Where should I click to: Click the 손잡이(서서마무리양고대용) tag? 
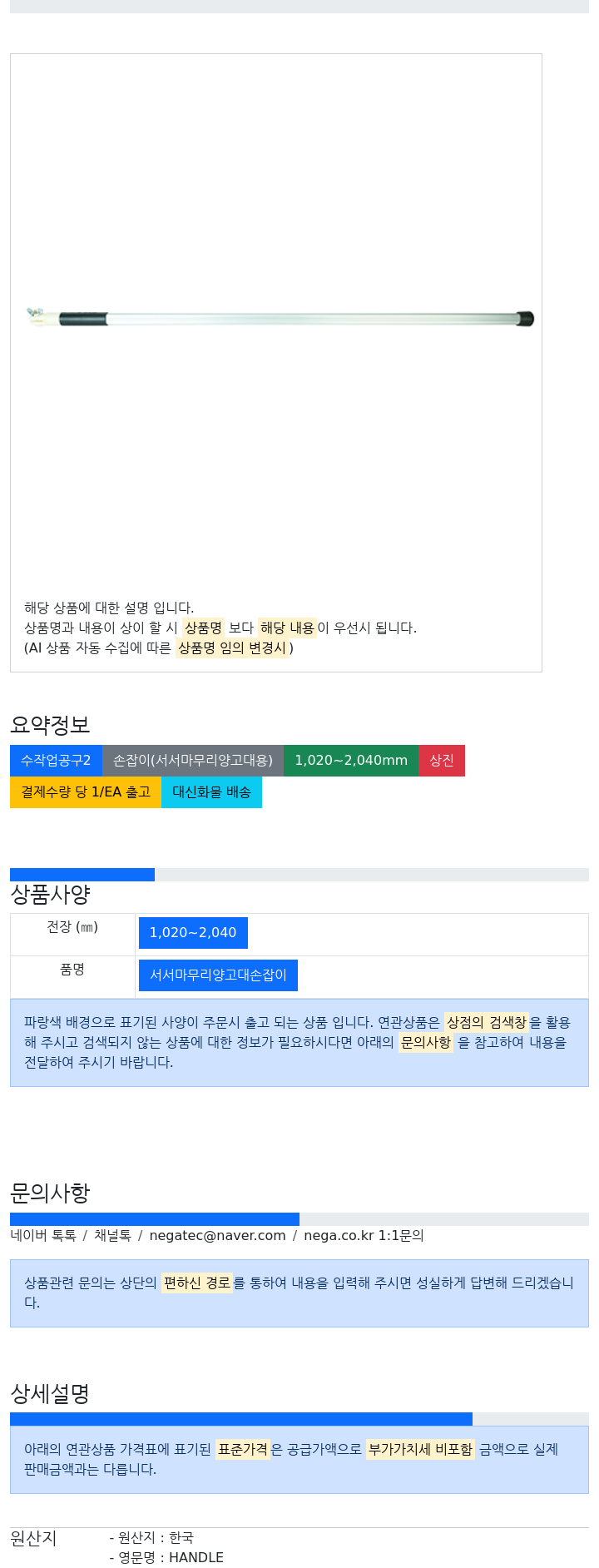193,761
